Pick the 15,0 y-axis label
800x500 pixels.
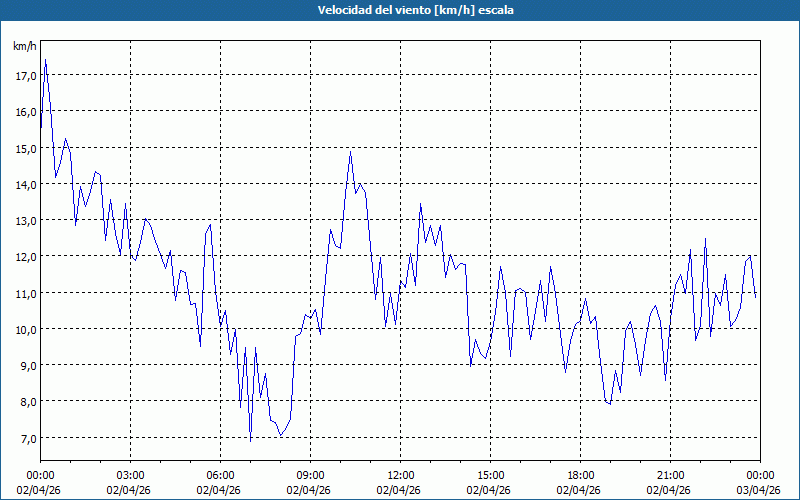coord(25,148)
